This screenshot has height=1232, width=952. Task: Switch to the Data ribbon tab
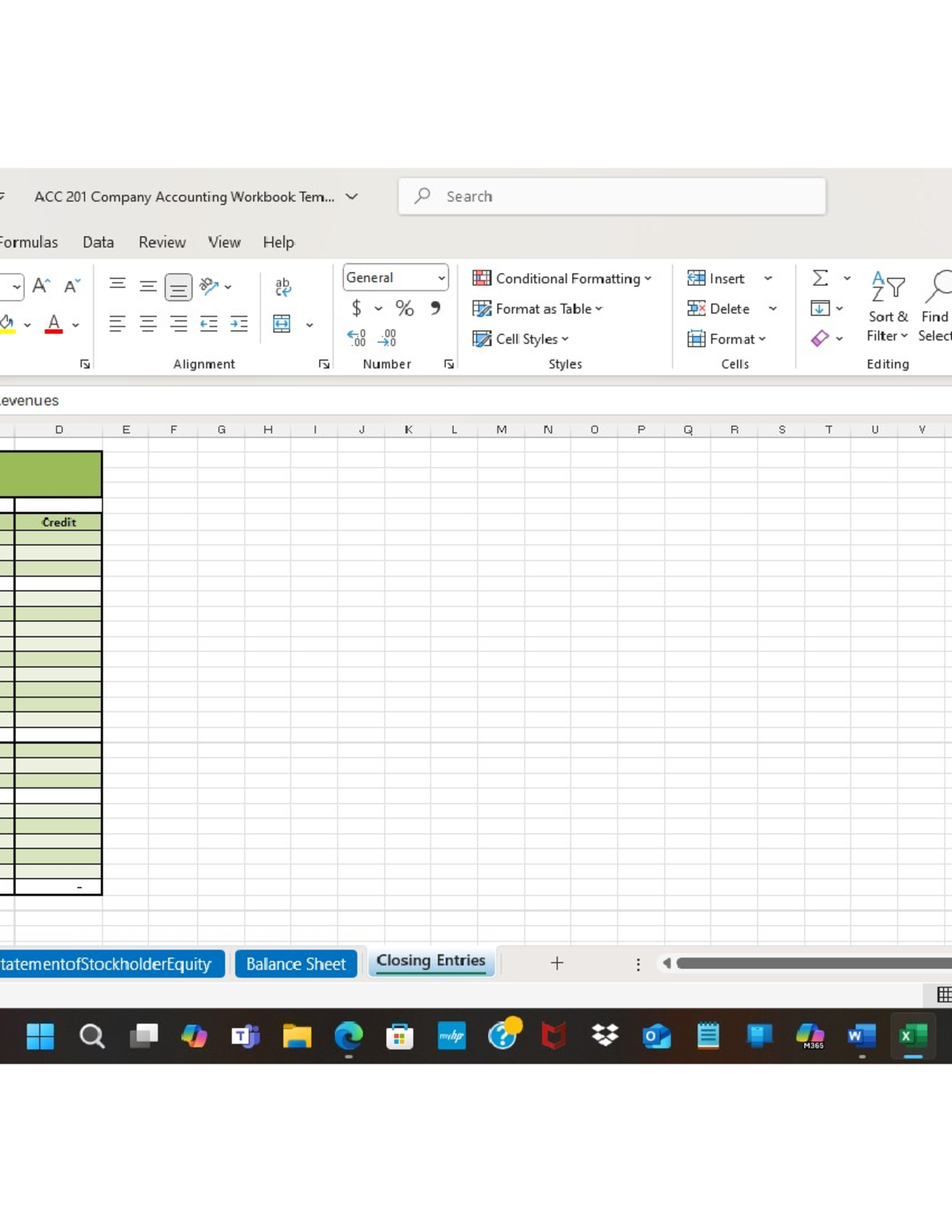[x=98, y=242]
